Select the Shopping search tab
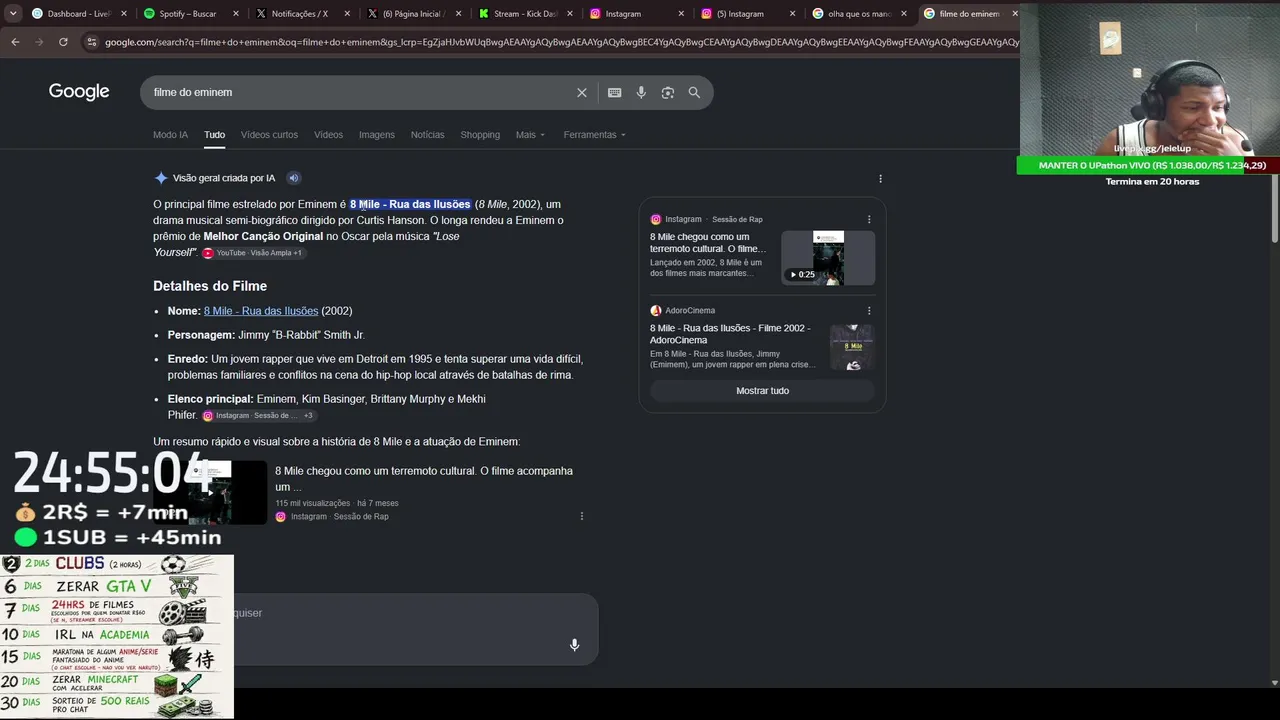 (480, 135)
